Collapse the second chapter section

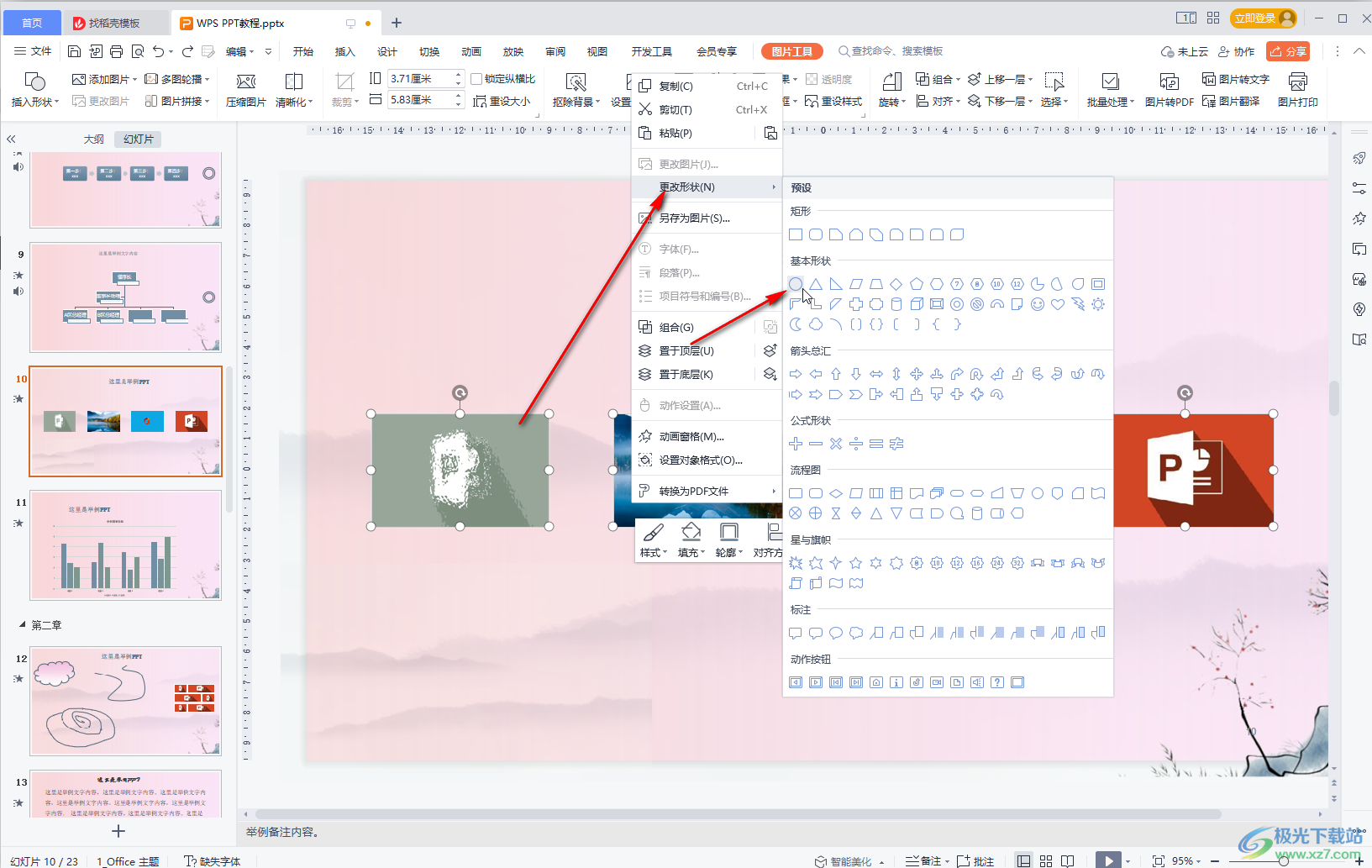point(23,625)
